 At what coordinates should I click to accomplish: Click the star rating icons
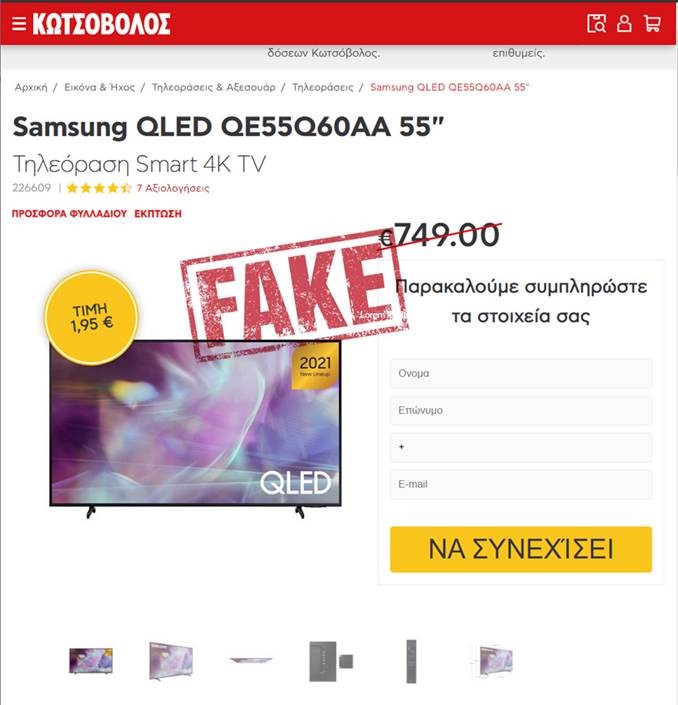(99, 188)
